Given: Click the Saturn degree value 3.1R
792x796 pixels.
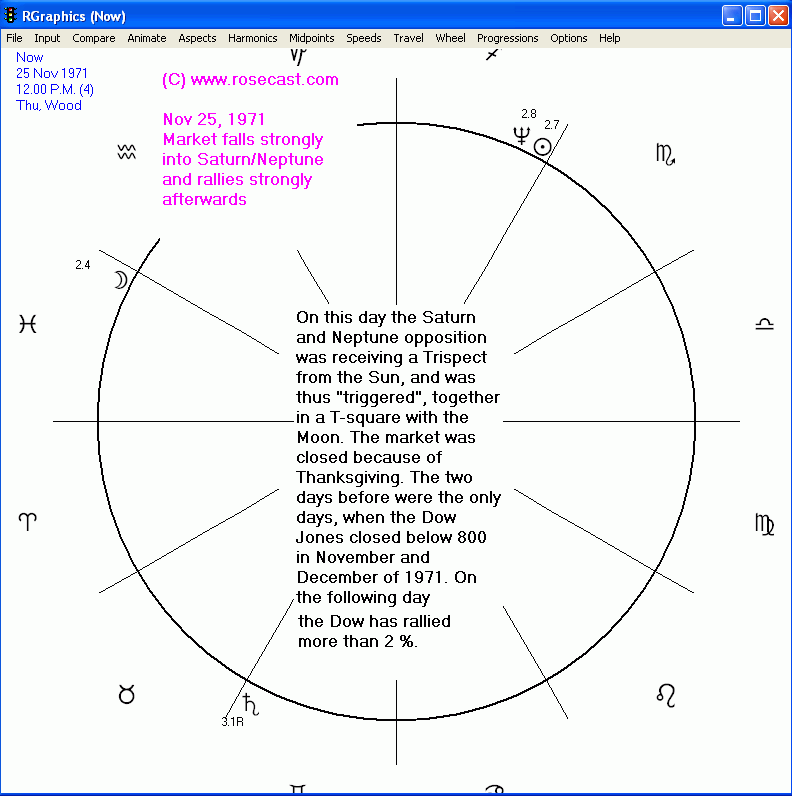Looking at the screenshot, I should [x=233, y=722].
